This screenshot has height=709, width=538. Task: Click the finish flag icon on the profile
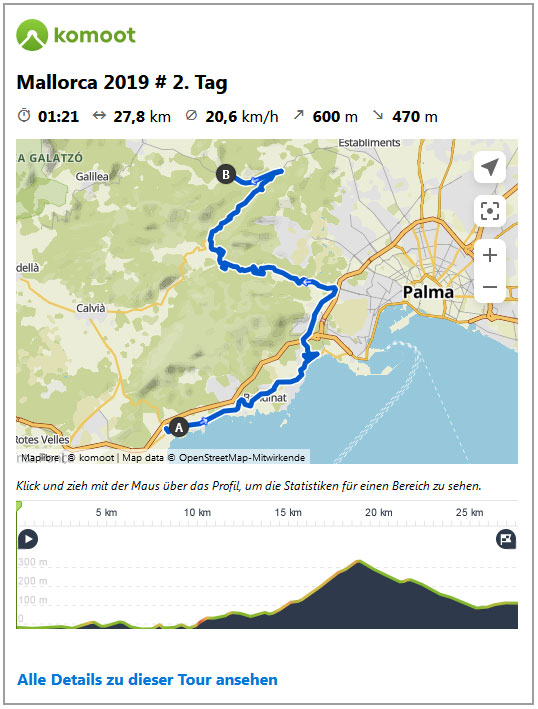pos(506,539)
